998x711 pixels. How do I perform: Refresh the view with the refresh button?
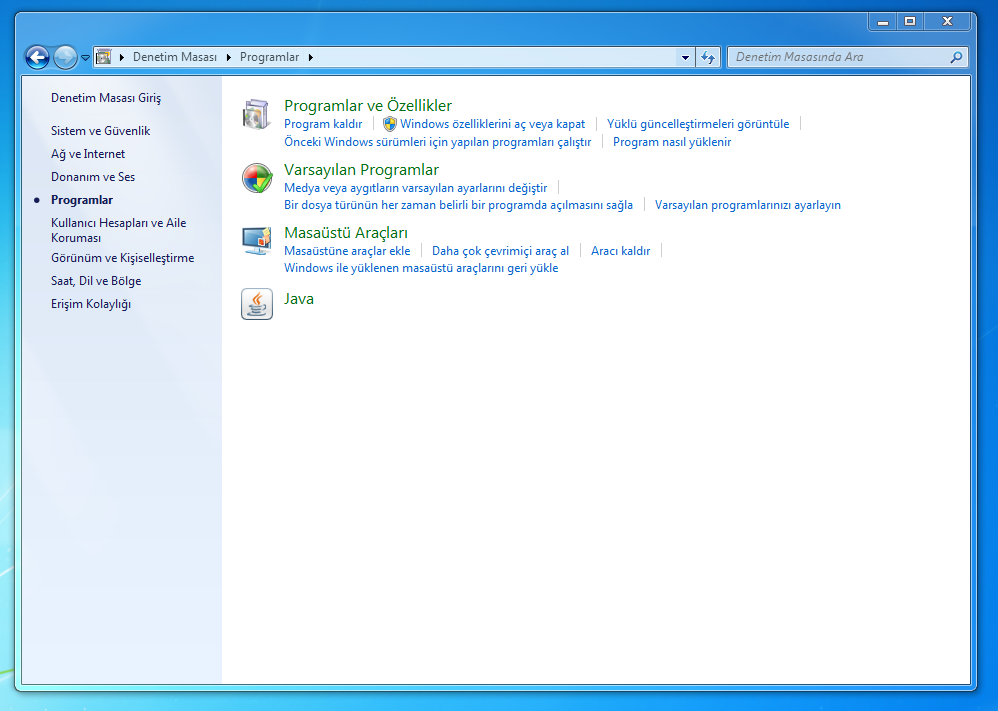pyautogui.click(x=708, y=57)
